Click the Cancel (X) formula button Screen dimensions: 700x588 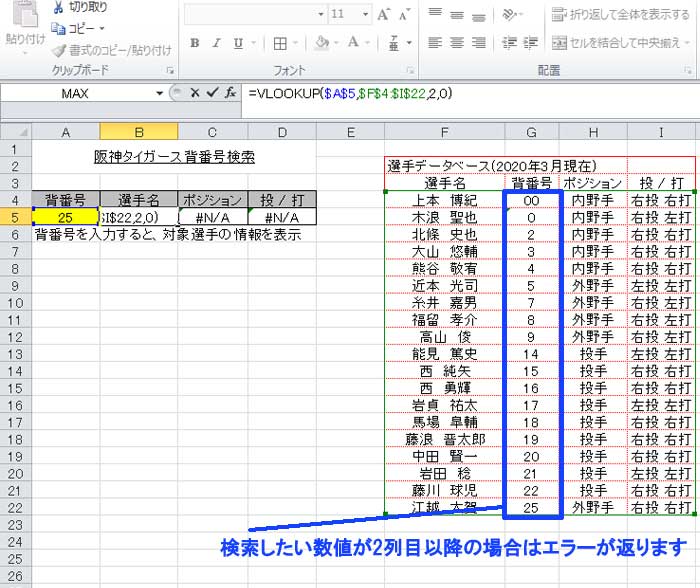(194, 93)
